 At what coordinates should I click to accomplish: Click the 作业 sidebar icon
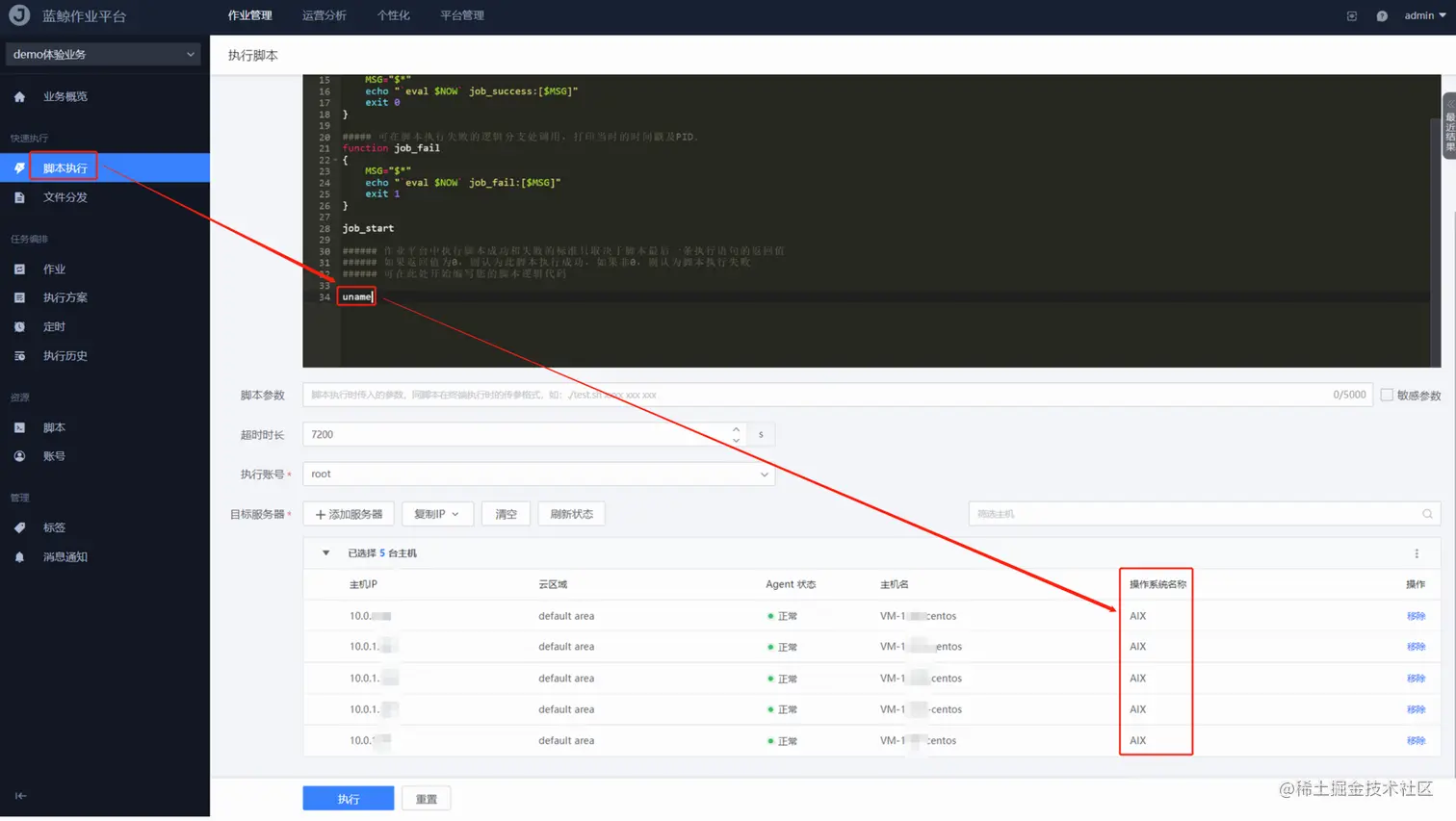19,269
